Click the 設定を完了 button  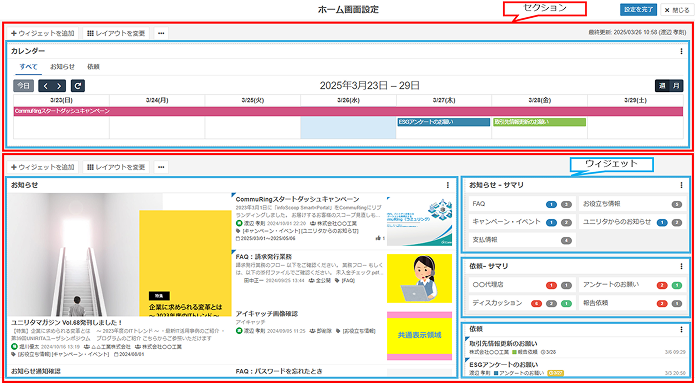coord(638,10)
